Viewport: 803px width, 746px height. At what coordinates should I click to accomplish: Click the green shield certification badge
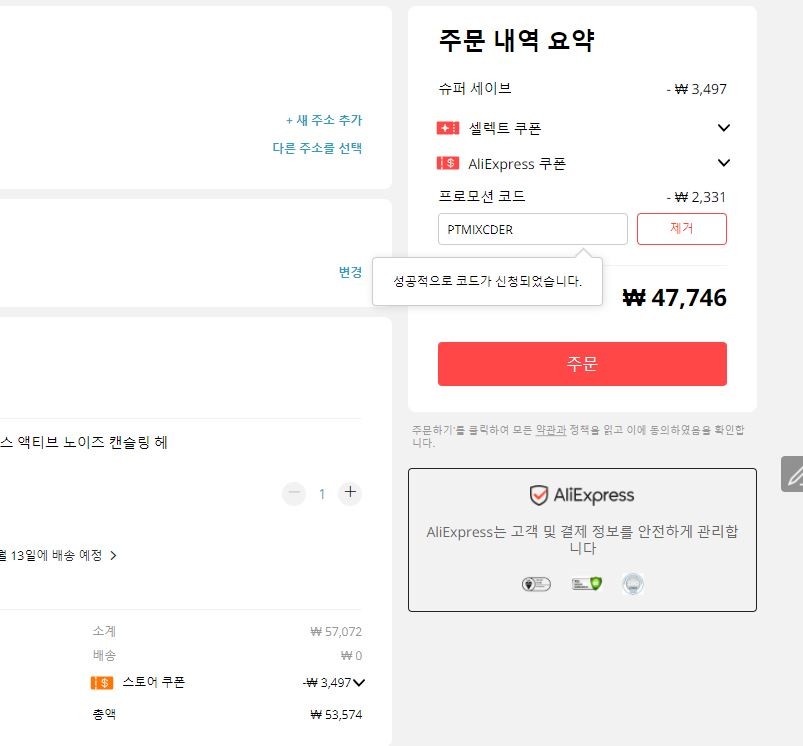[x=587, y=584]
